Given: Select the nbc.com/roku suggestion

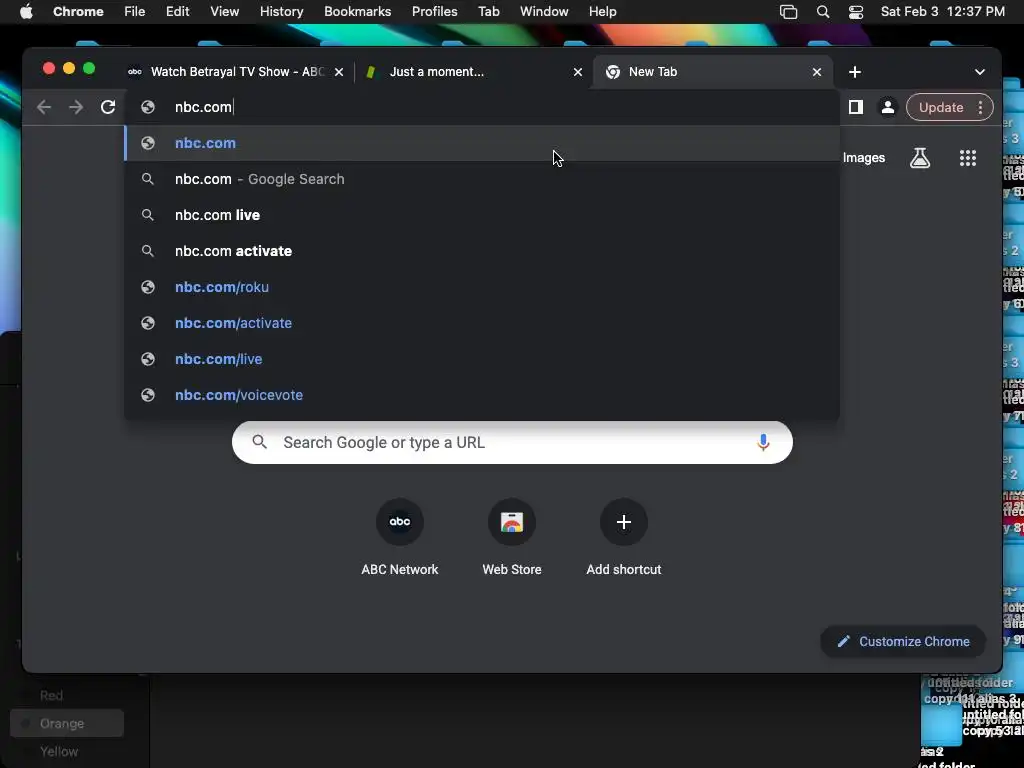Looking at the screenshot, I should pos(482,287).
